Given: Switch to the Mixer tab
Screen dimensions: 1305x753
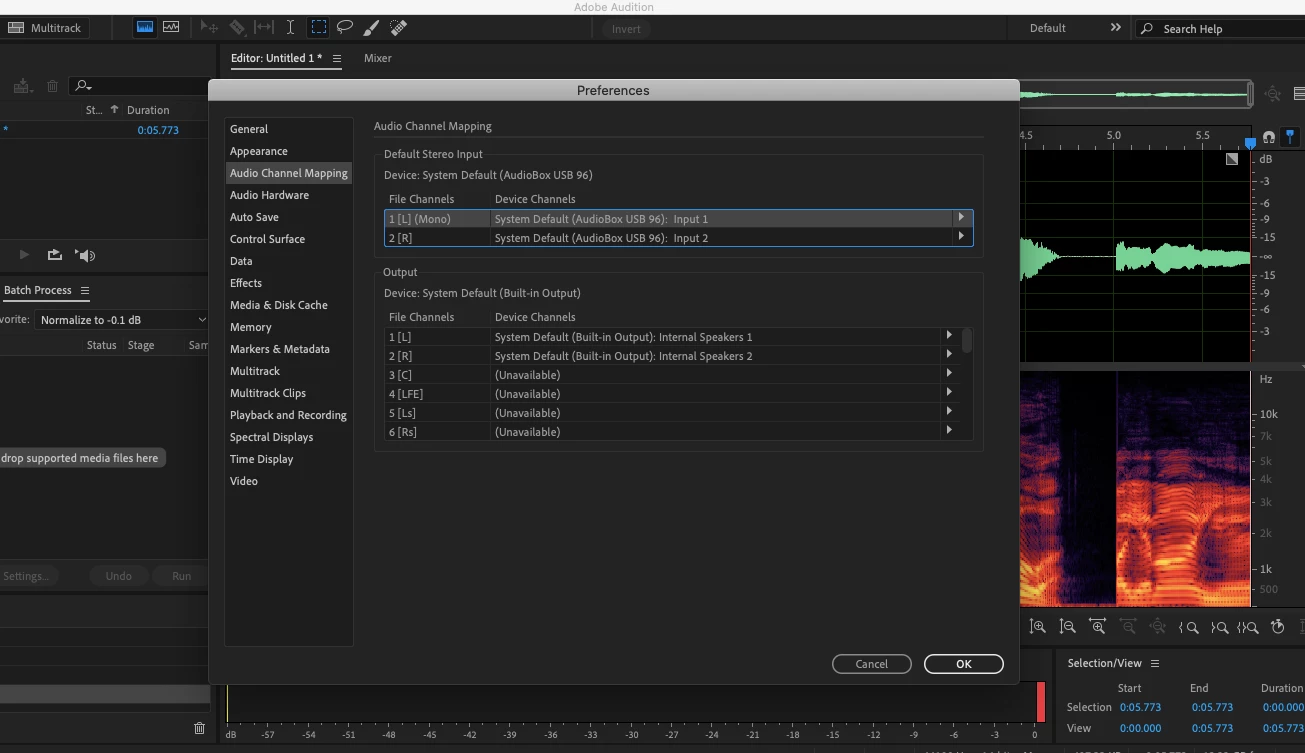Looking at the screenshot, I should [x=378, y=58].
